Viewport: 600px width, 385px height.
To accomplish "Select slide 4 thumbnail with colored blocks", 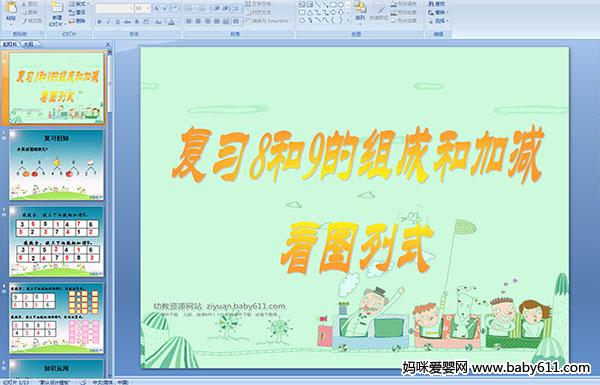I will [57, 318].
